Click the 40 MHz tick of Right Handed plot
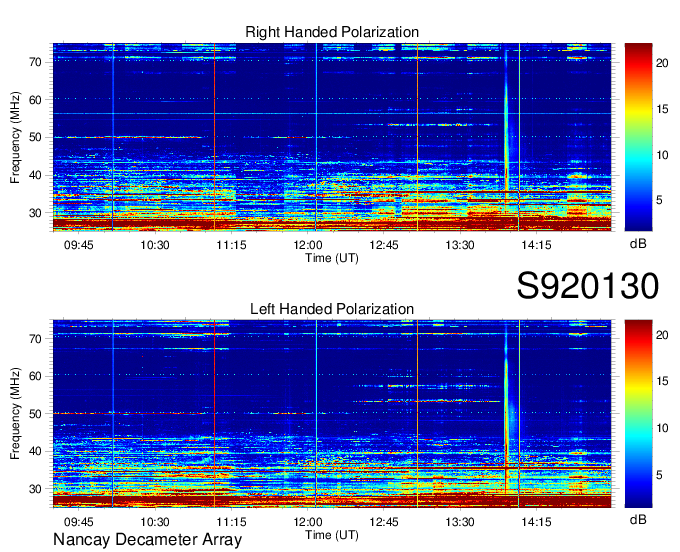 pos(36,175)
